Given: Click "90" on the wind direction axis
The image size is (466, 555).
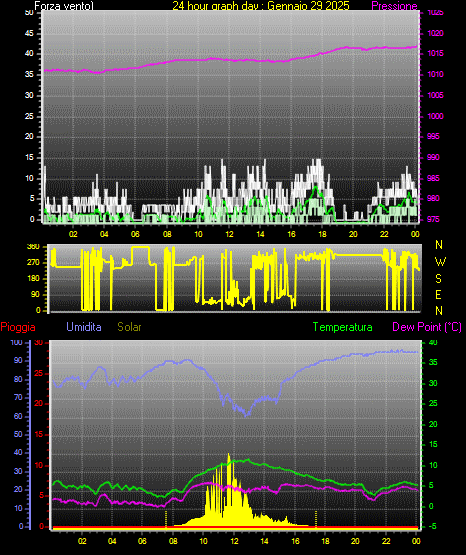Looking at the screenshot, I should click(x=35, y=294).
